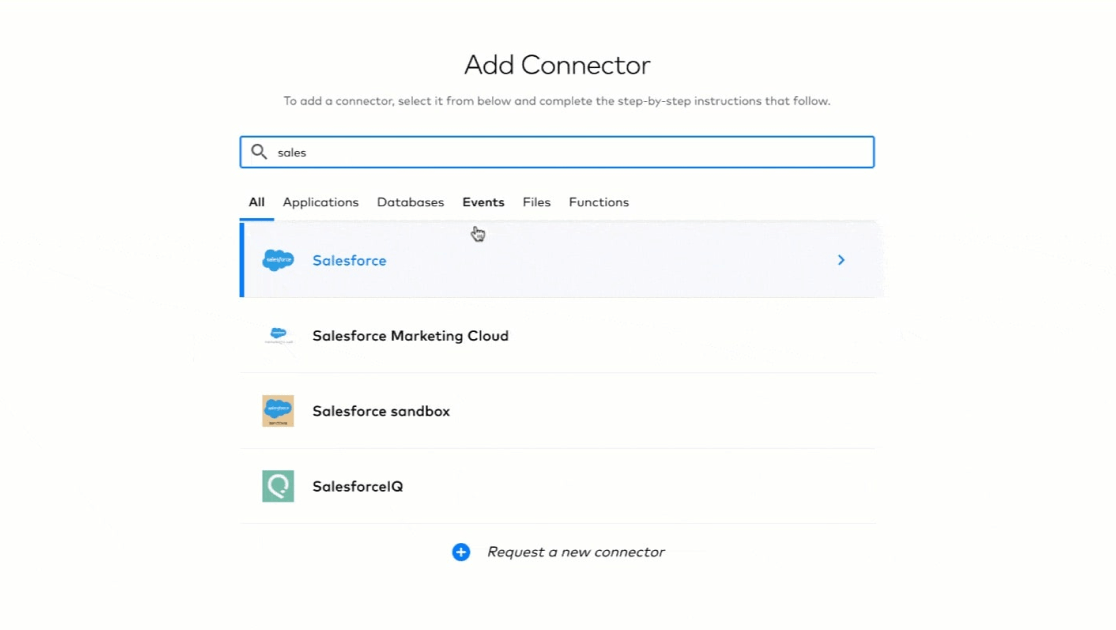Switch to the All tab
This screenshot has height=630, width=1116.
pos(257,202)
